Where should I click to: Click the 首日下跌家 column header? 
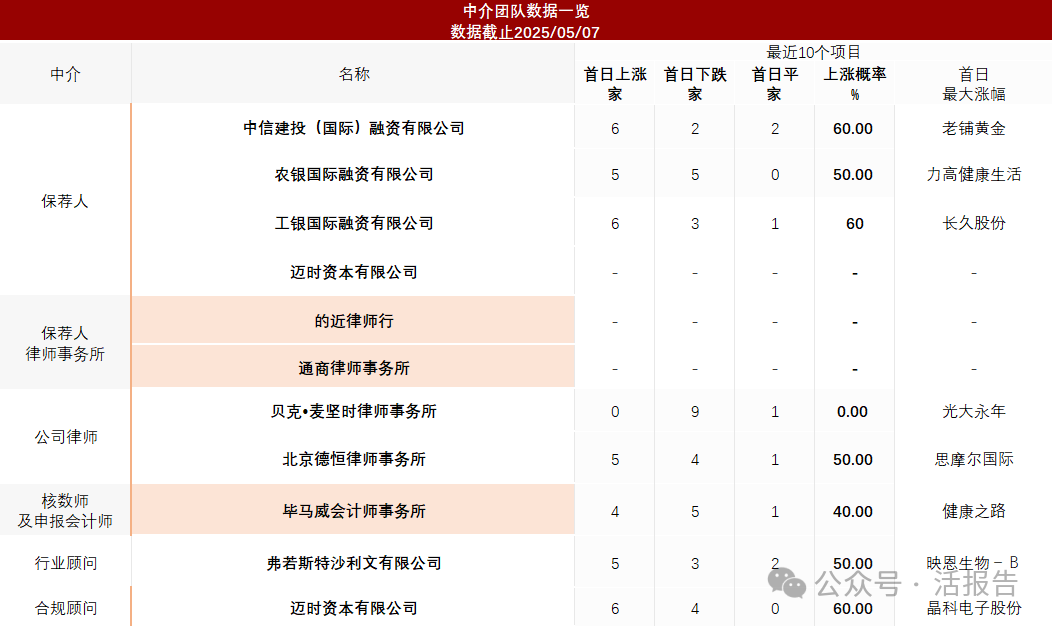click(695, 84)
